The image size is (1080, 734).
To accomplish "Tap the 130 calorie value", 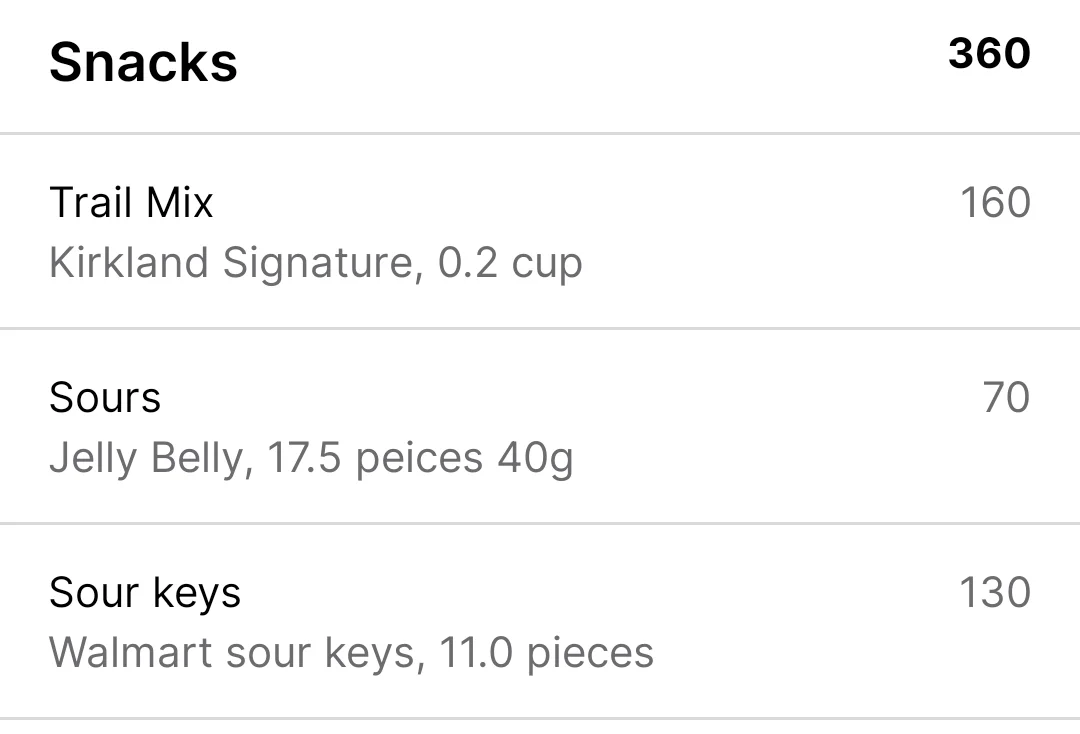I will (995, 592).
